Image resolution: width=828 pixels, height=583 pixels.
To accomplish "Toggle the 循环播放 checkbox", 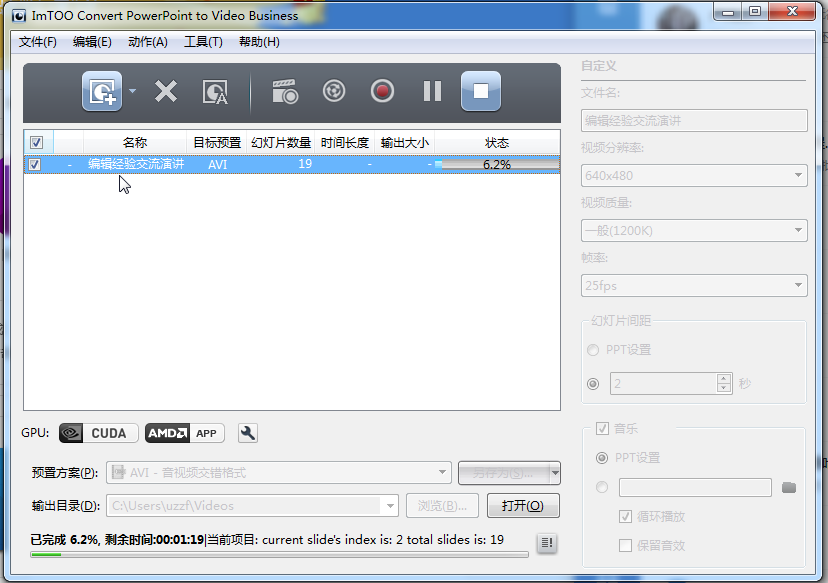I will tap(625, 516).
